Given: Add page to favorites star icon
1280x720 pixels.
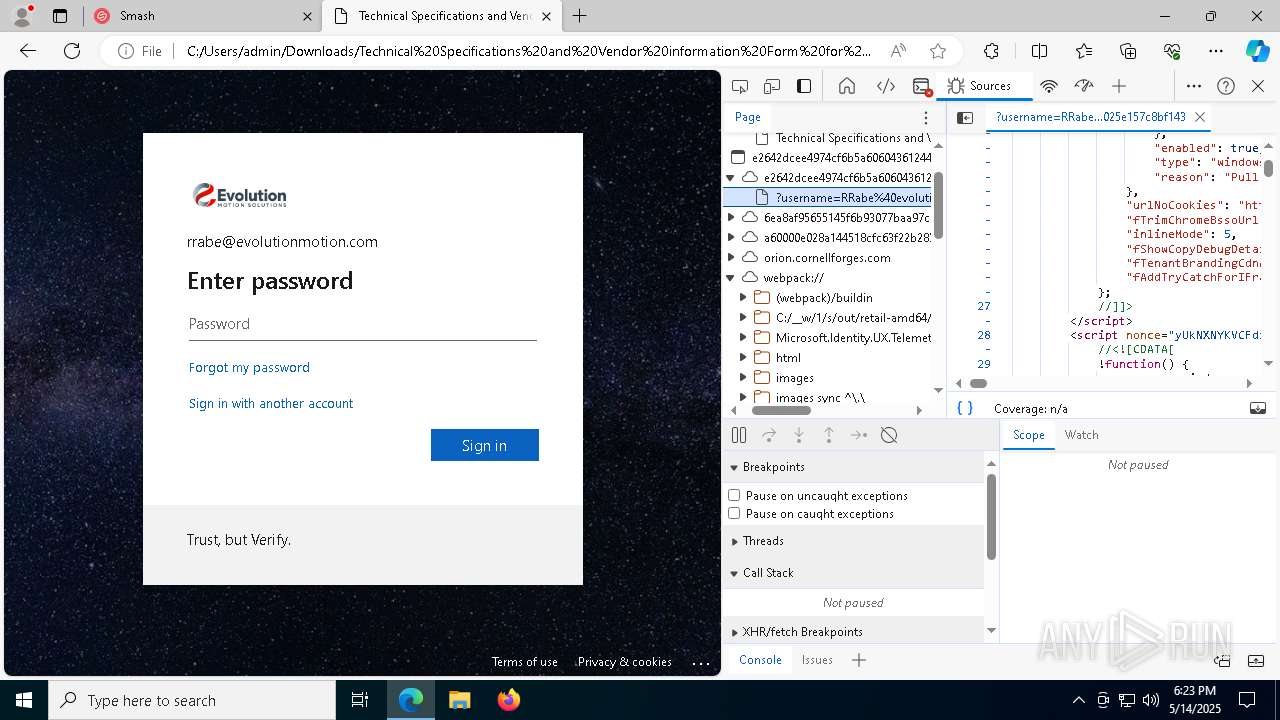Looking at the screenshot, I should click(x=937, y=51).
